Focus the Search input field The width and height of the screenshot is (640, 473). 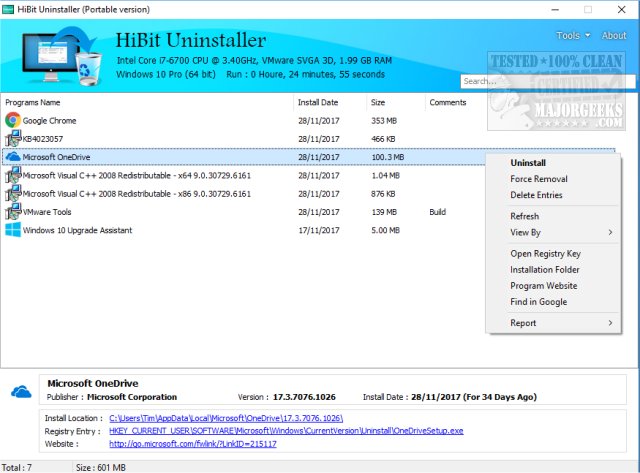tap(548, 81)
